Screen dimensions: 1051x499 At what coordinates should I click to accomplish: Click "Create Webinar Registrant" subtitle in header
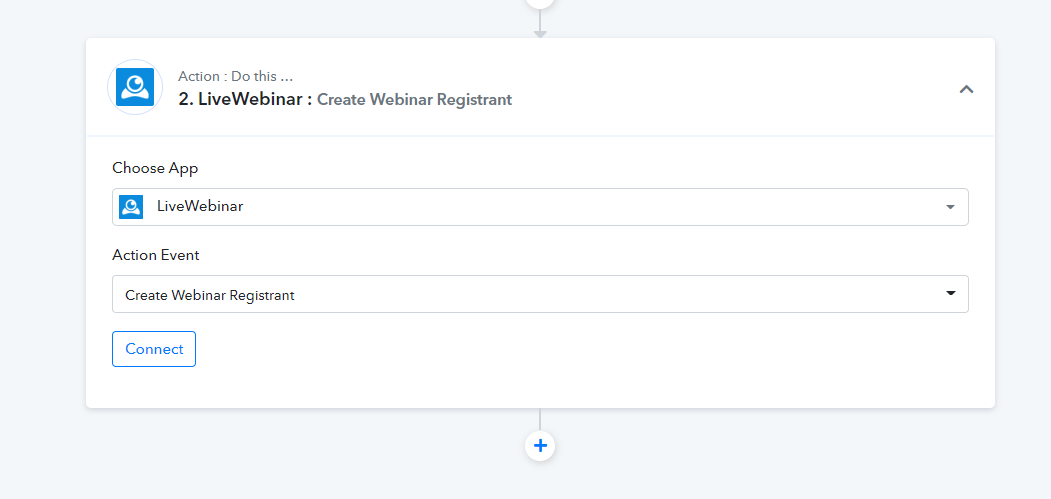414,100
